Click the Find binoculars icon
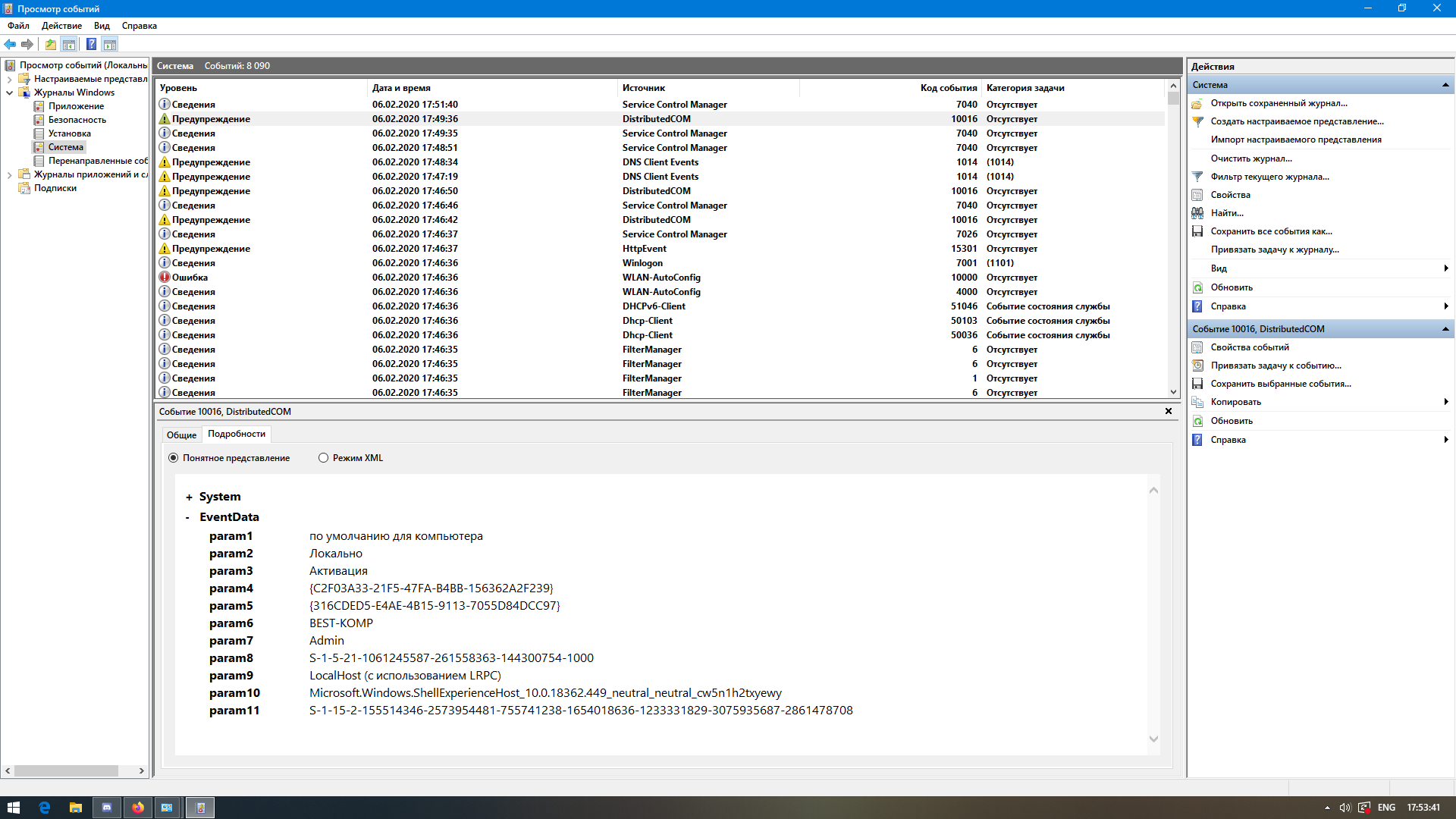 [x=1197, y=213]
